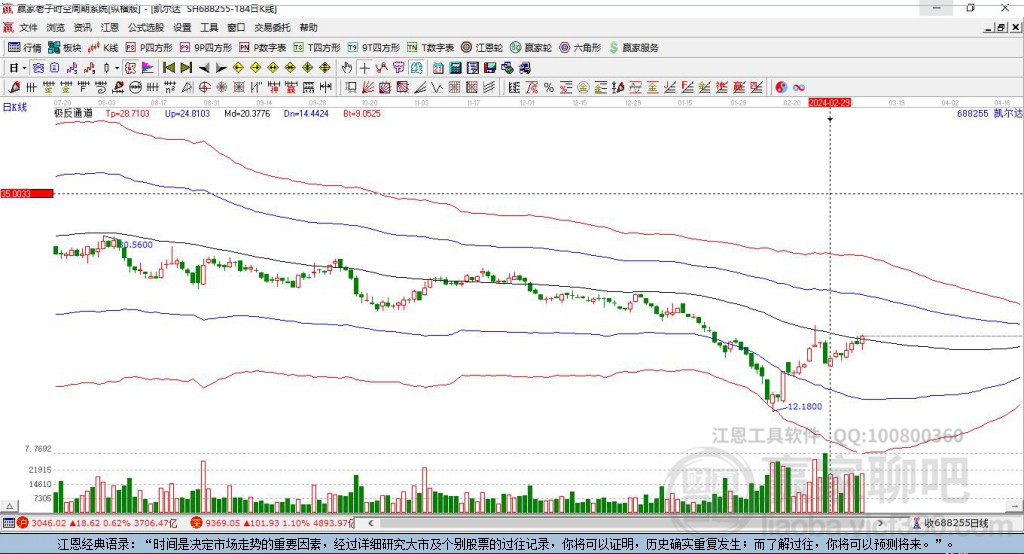
Task: Open the 六角形 hexagon tool
Action: click(580, 48)
